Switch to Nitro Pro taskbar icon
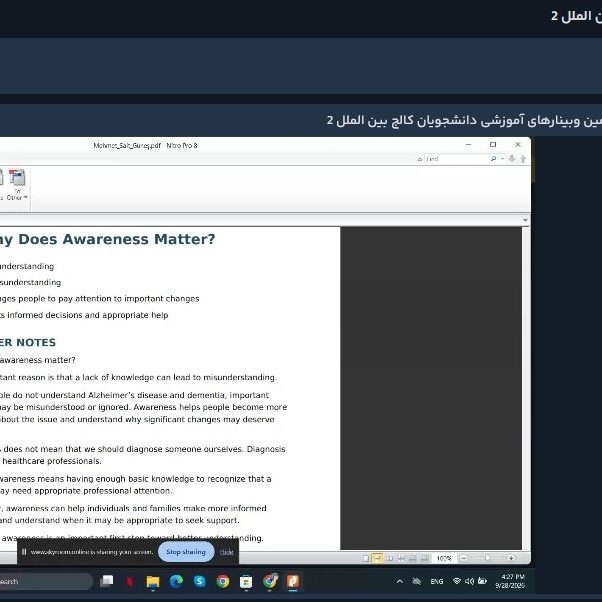 coord(293,581)
